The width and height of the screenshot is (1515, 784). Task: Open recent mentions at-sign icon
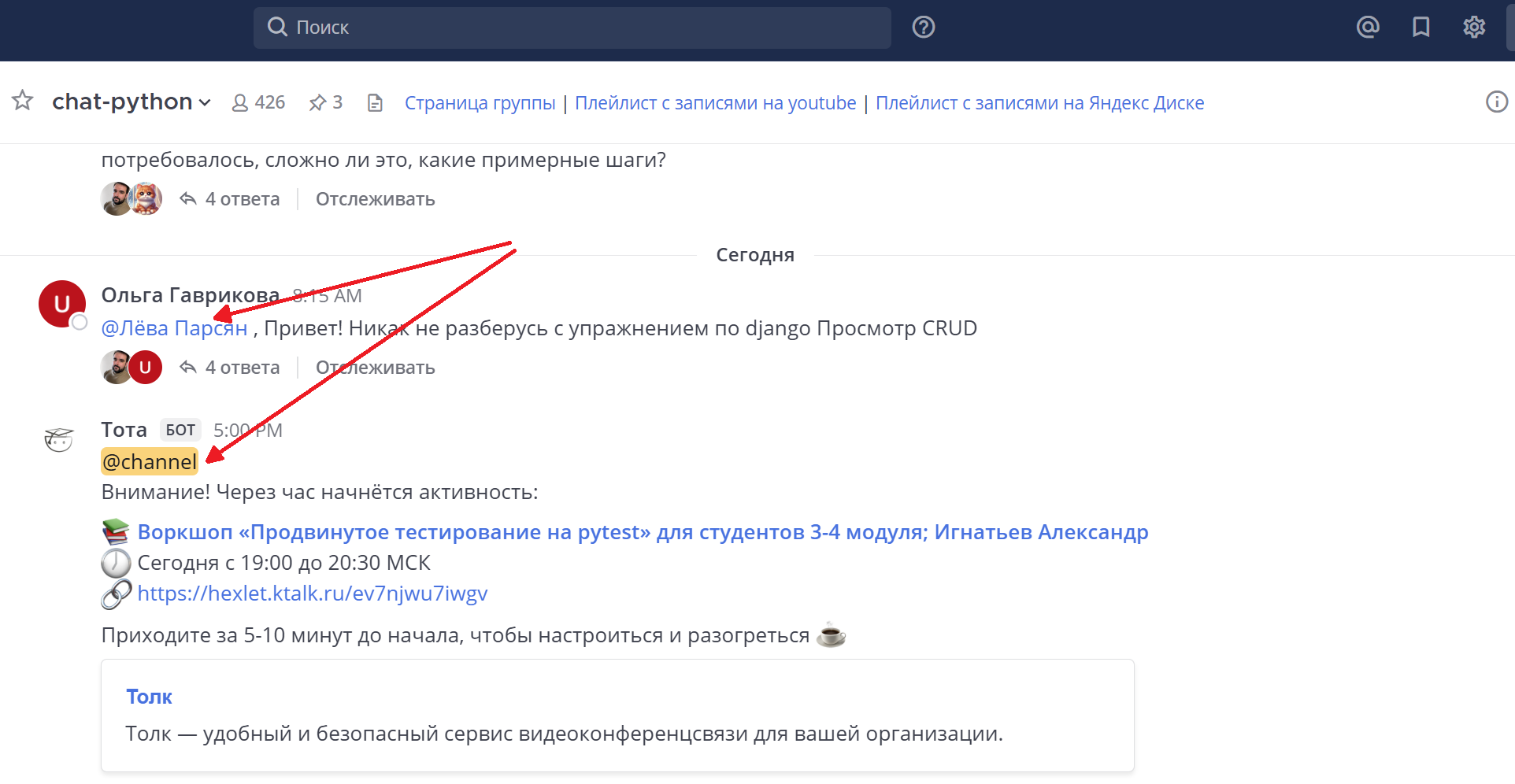pos(1368,28)
